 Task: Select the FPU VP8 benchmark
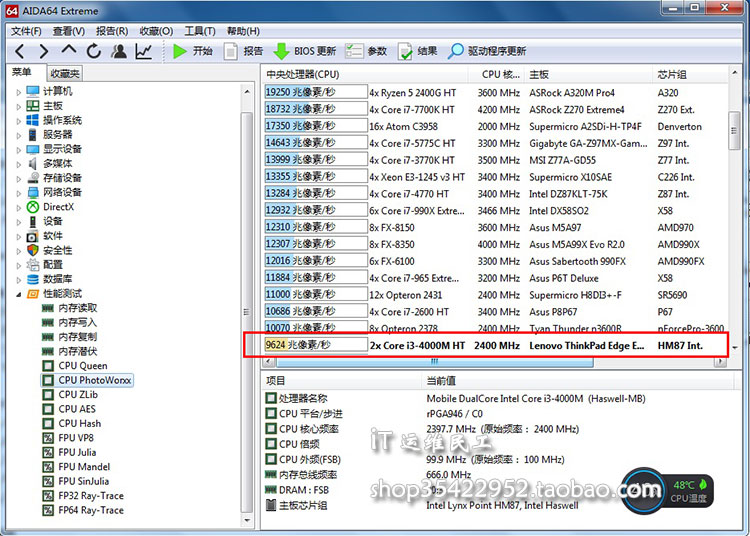[68, 438]
